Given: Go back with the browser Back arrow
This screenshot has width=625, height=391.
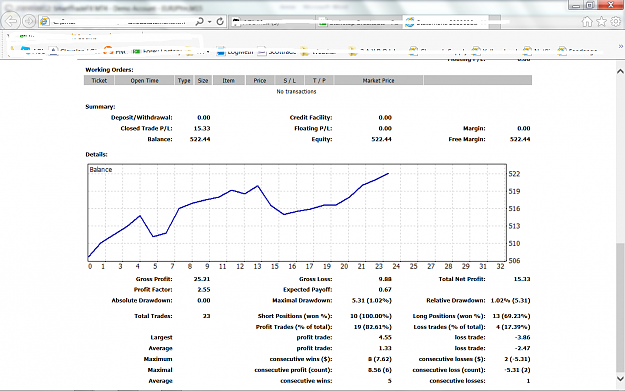Looking at the screenshot, I should (x=11, y=21).
